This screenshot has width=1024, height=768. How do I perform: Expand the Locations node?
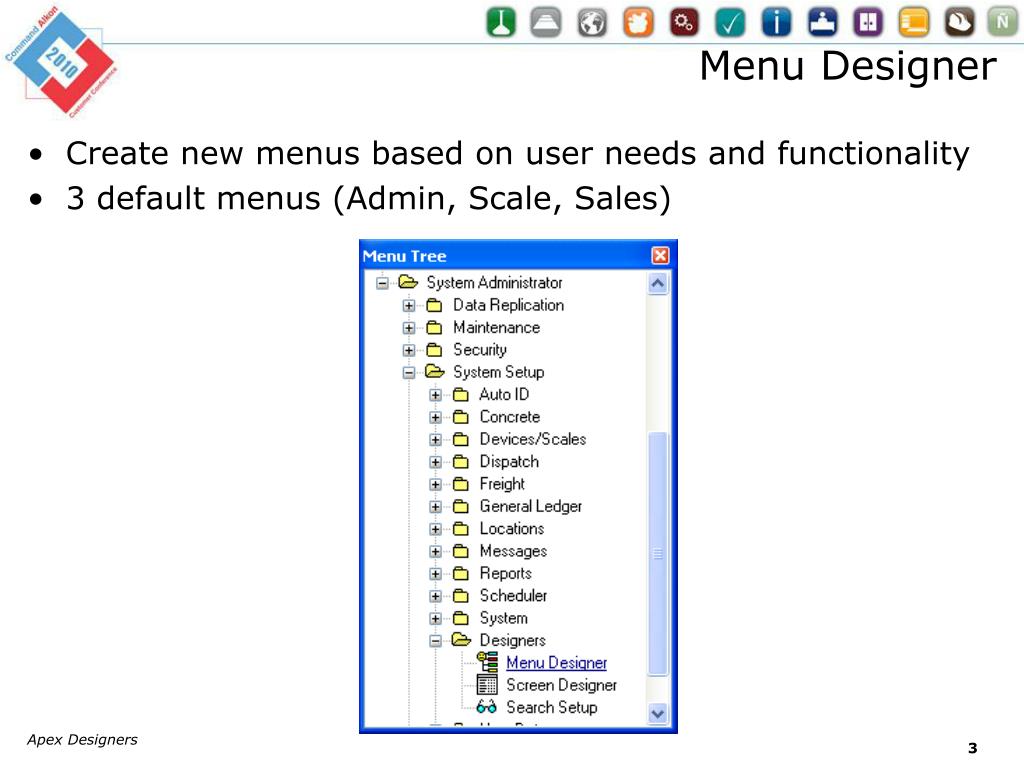436,529
